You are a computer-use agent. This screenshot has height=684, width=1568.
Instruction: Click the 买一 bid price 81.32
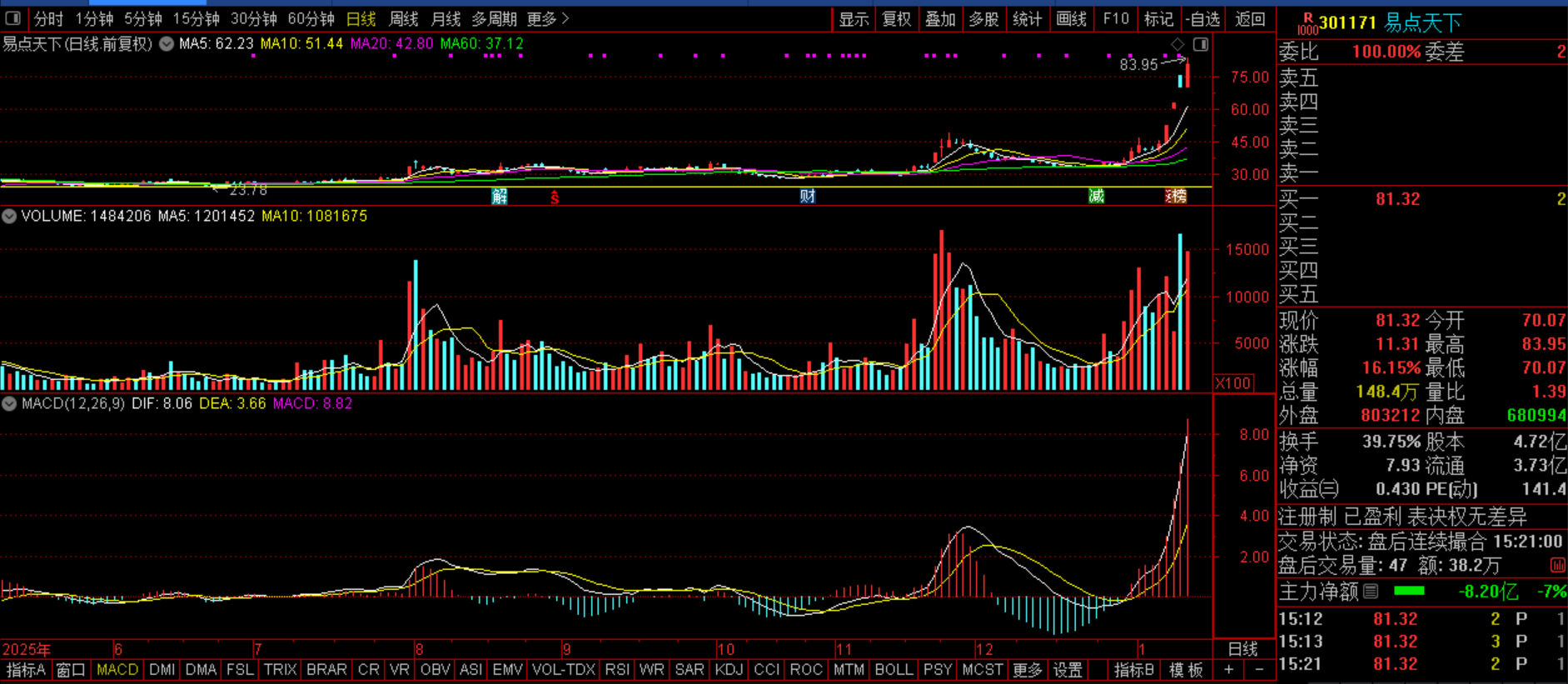click(x=1397, y=199)
